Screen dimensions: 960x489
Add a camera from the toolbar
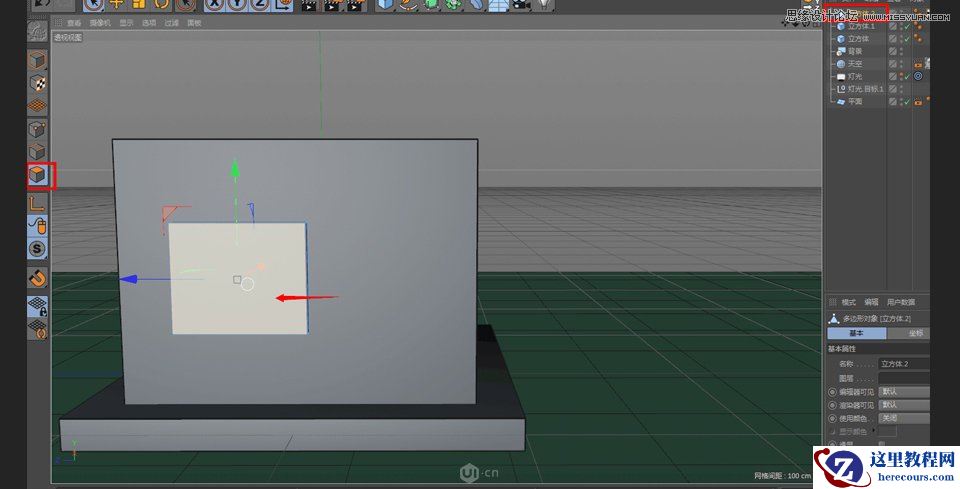click(x=521, y=5)
